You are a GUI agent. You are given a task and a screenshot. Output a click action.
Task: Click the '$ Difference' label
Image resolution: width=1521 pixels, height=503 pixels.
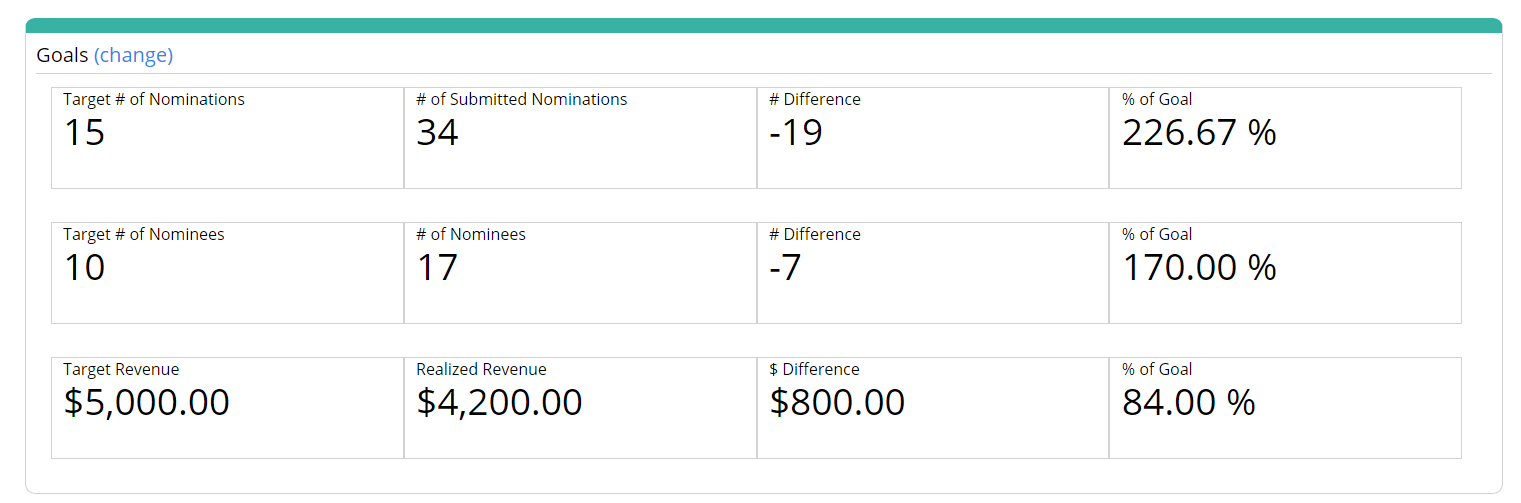point(814,369)
